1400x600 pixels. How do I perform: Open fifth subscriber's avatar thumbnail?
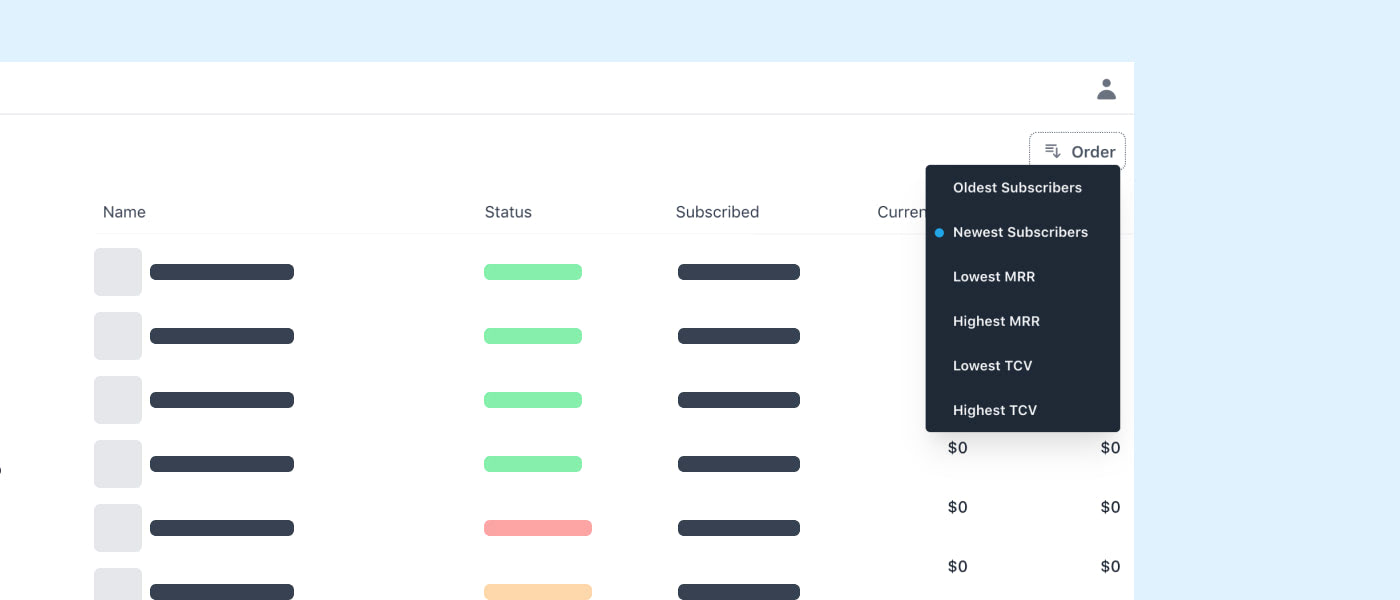(118, 528)
